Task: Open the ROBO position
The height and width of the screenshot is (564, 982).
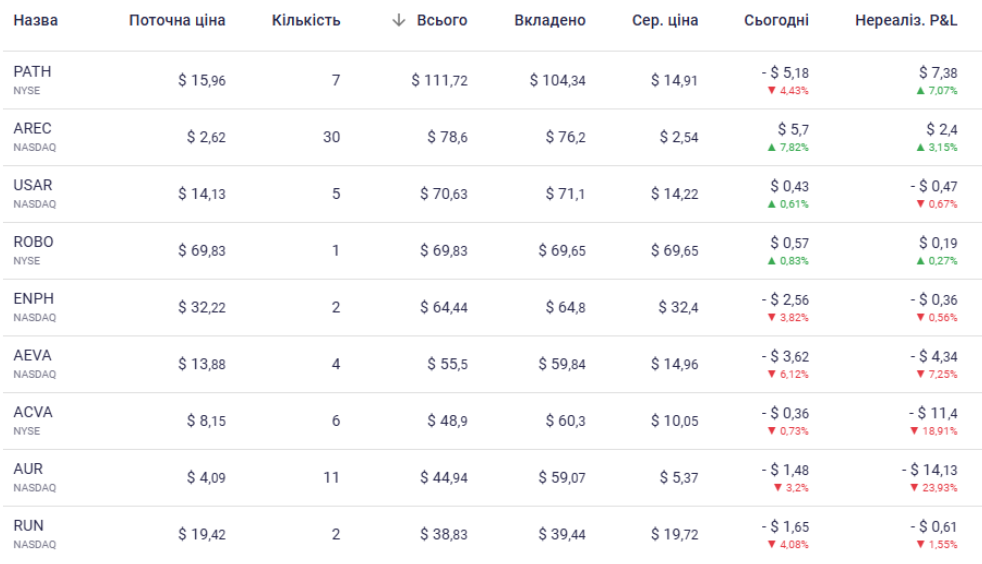Action: tap(33, 242)
